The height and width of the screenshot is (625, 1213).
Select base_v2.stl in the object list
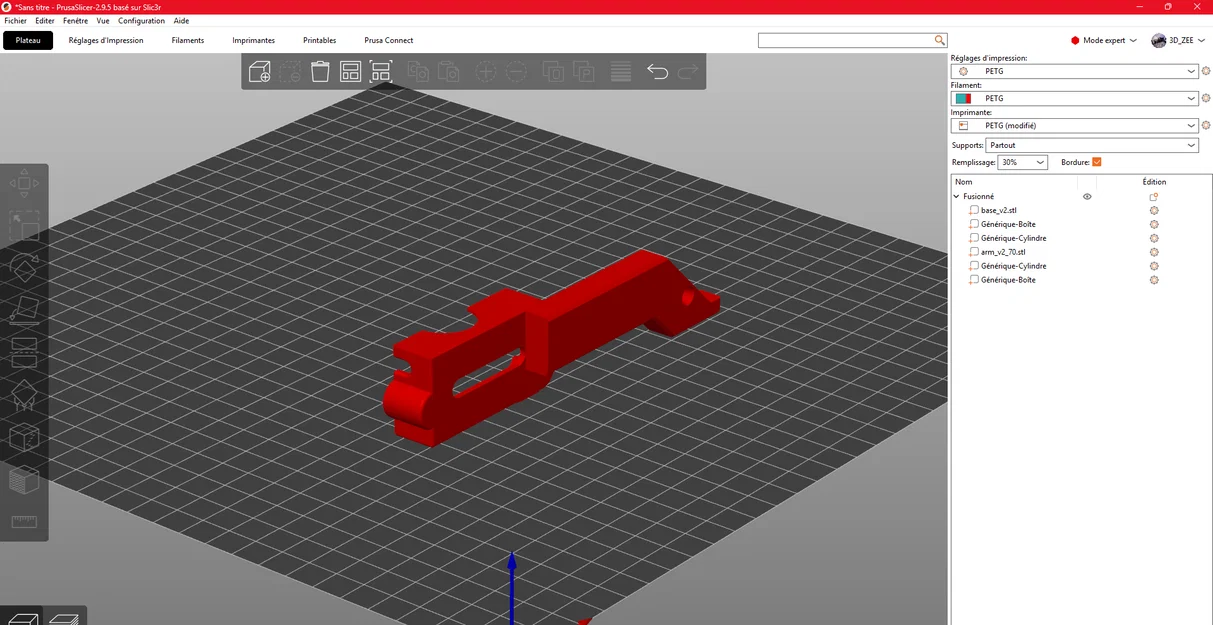point(999,210)
